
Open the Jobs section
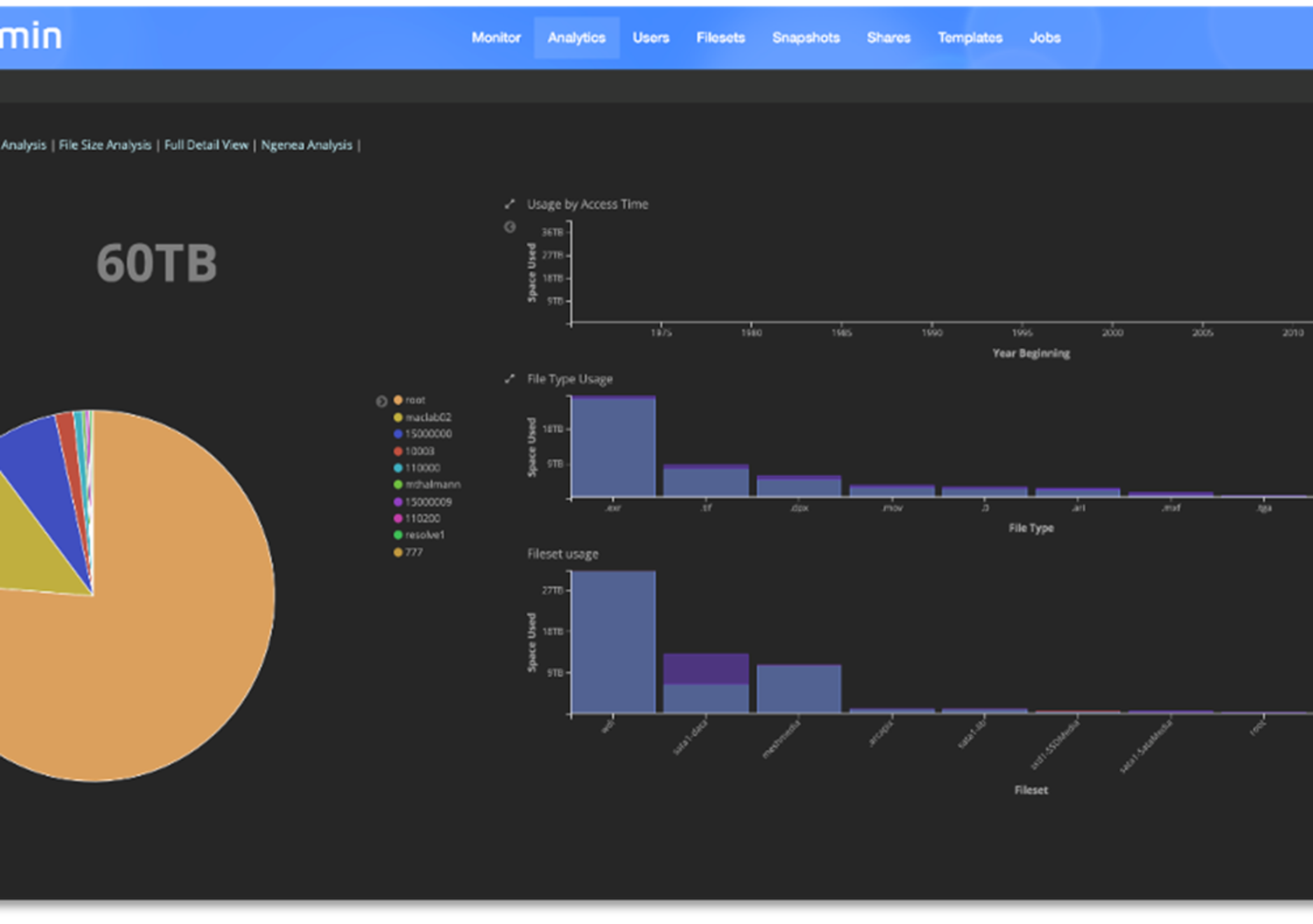(1045, 38)
